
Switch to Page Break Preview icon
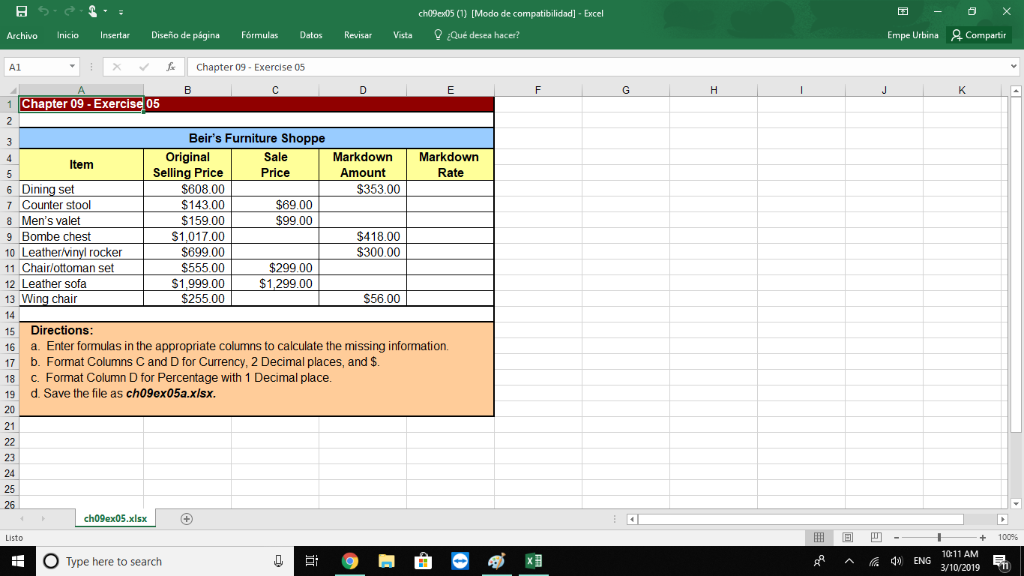click(876, 537)
